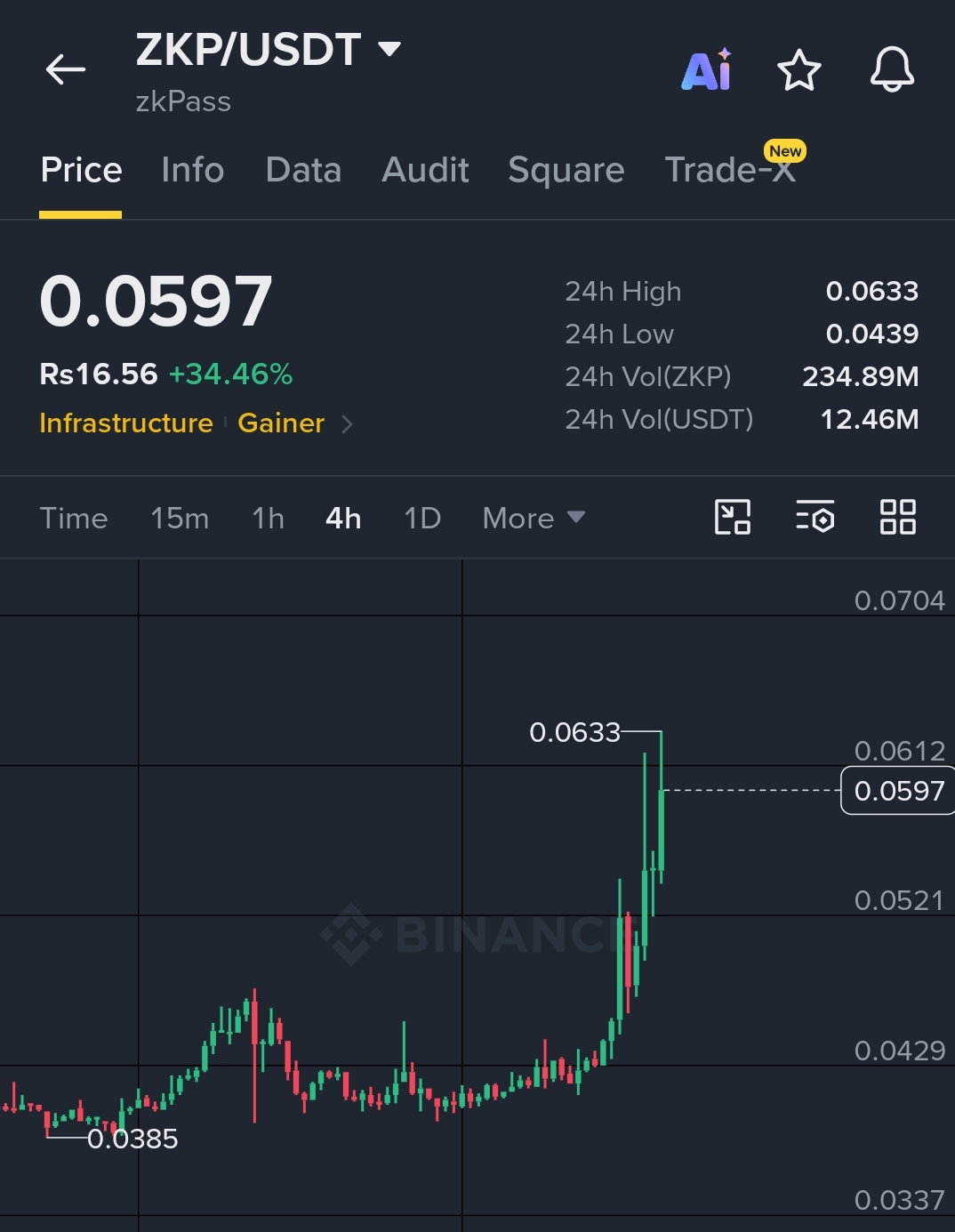
Task: Tap the current price label 0.0597 on chart axis
Action: click(x=898, y=790)
